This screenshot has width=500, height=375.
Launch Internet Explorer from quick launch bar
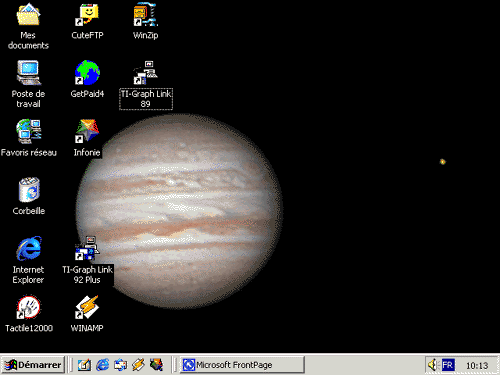tap(102, 365)
